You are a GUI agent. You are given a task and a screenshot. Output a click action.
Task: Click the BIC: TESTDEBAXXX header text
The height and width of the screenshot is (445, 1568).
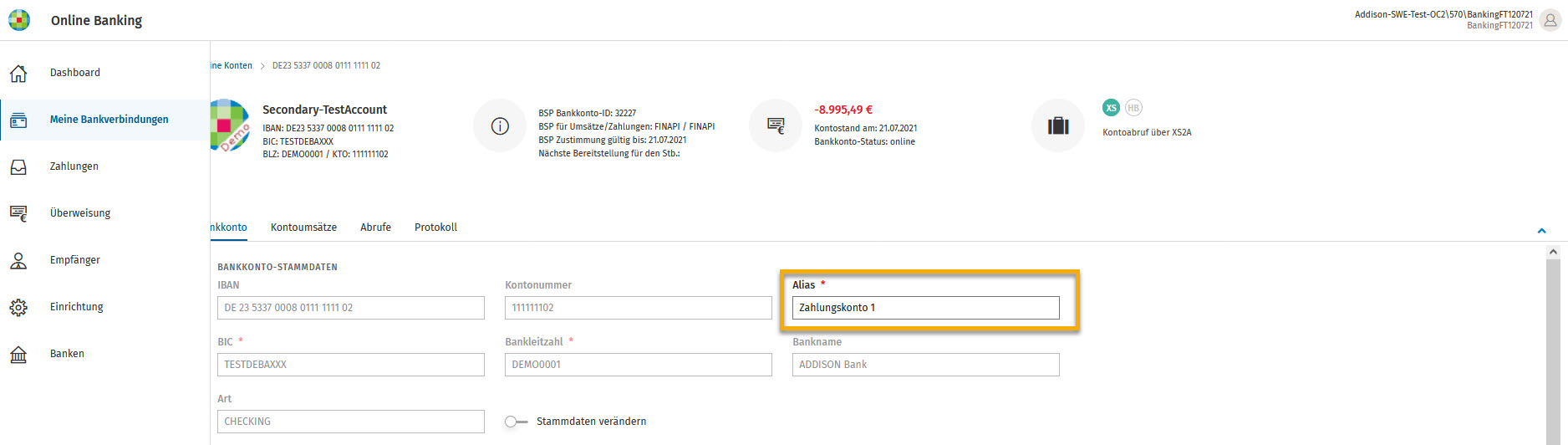tap(298, 141)
